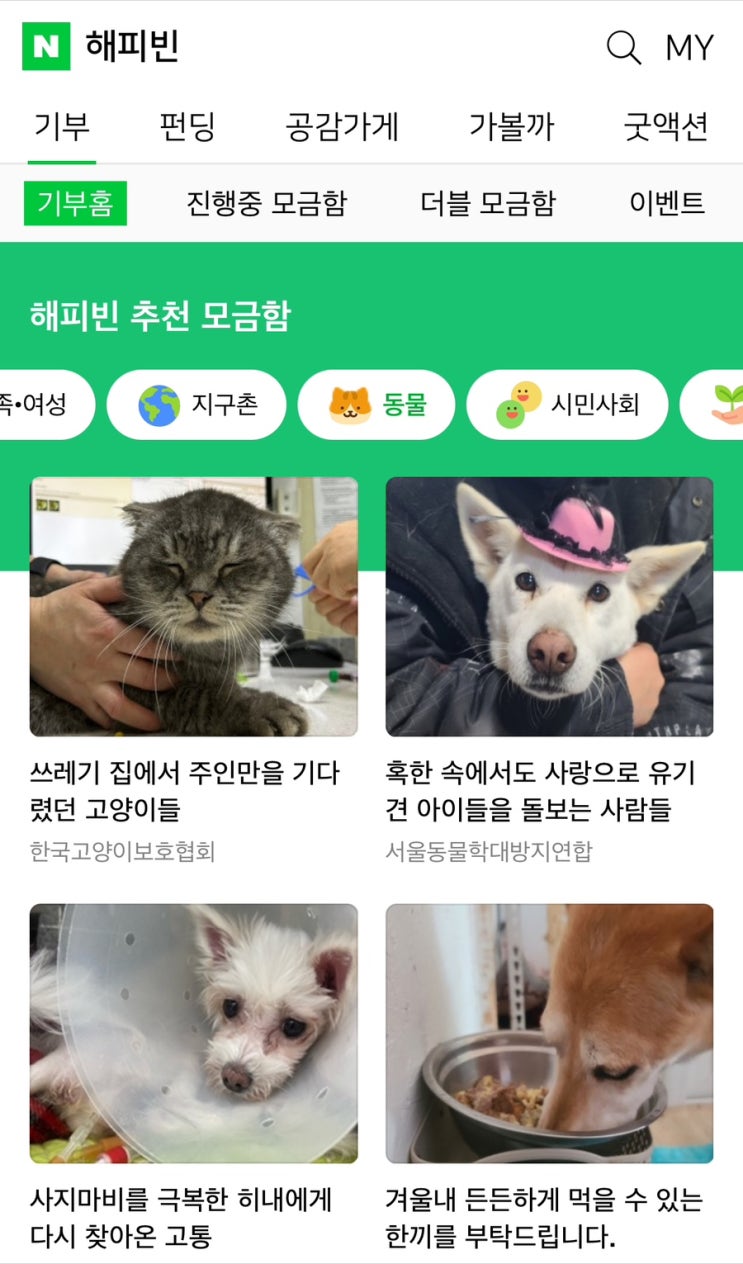Switch to the 공감가게 tab

click(x=342, y=127)
